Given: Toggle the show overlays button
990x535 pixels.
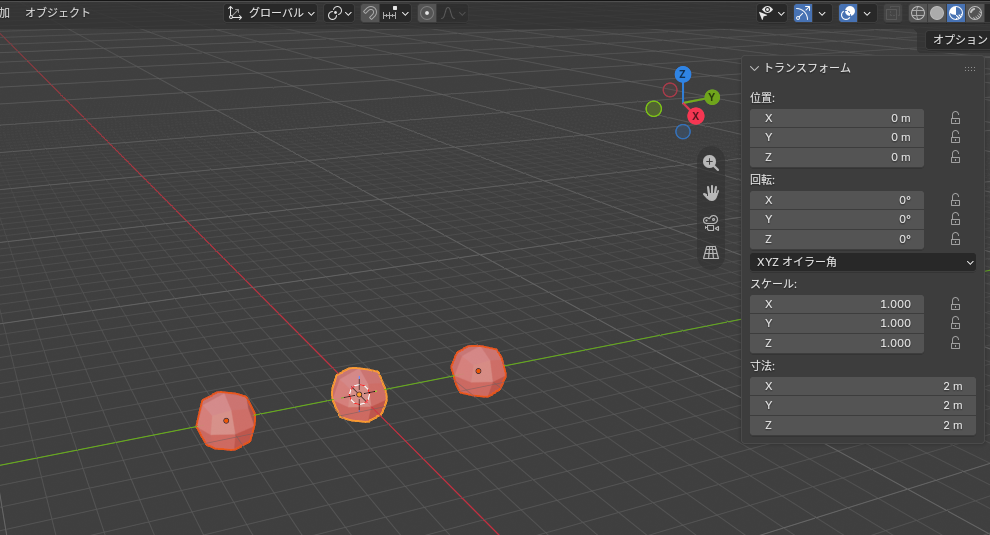Looking at the screenshot, I should (x=848, y=13).
